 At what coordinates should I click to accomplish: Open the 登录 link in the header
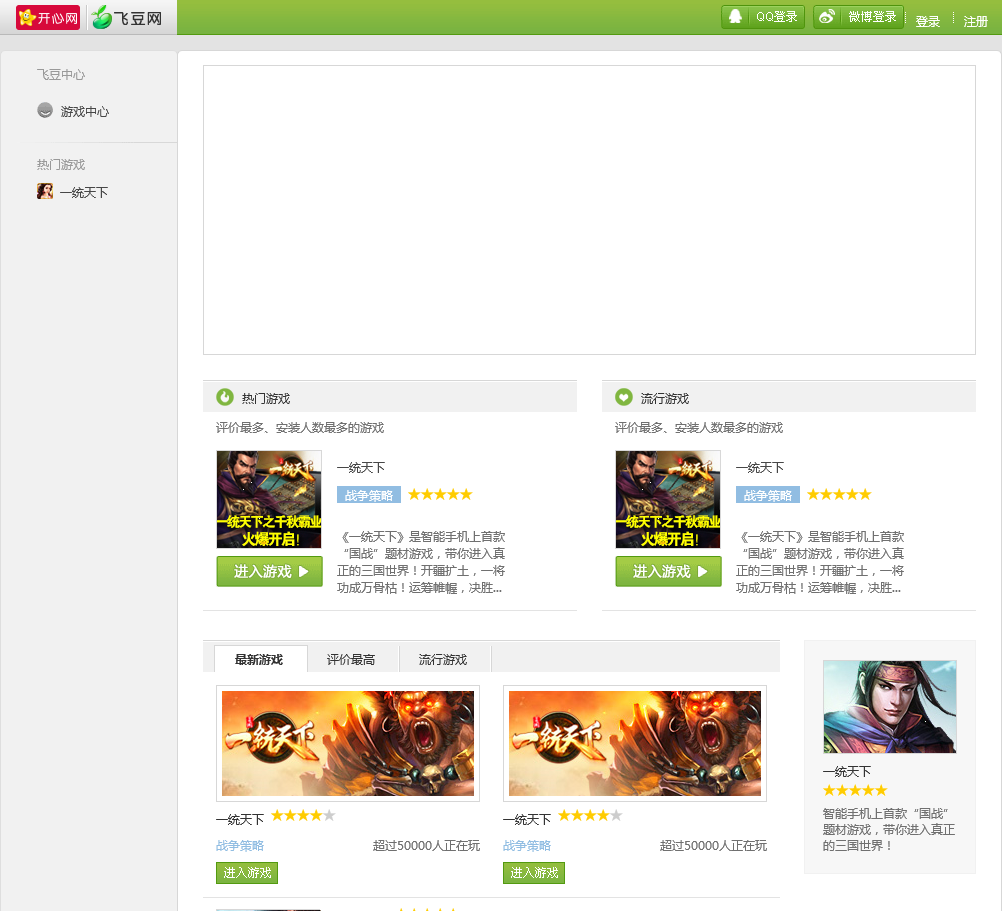[x=927, y=22]
